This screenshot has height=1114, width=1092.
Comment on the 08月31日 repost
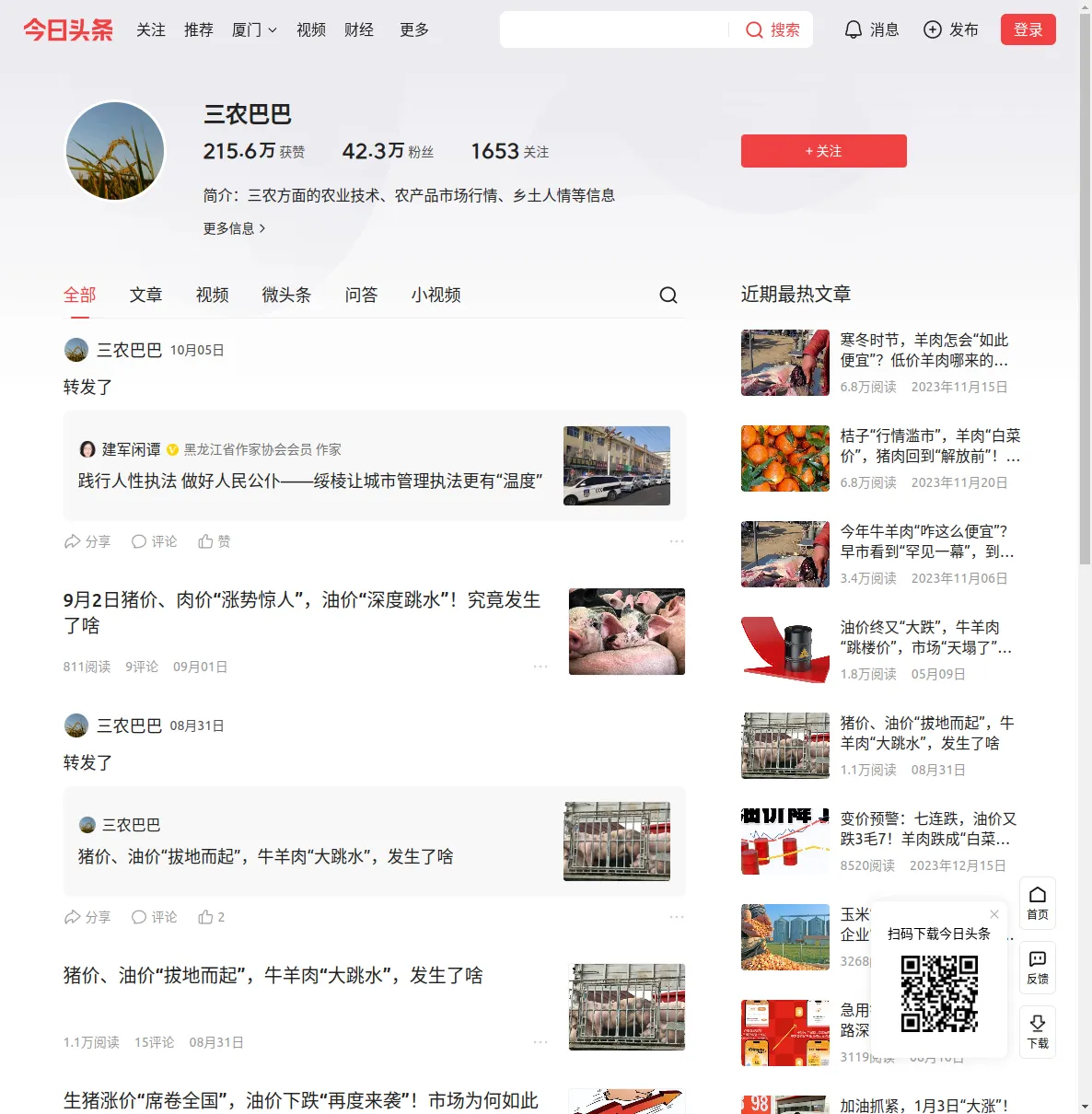point(154,917)
